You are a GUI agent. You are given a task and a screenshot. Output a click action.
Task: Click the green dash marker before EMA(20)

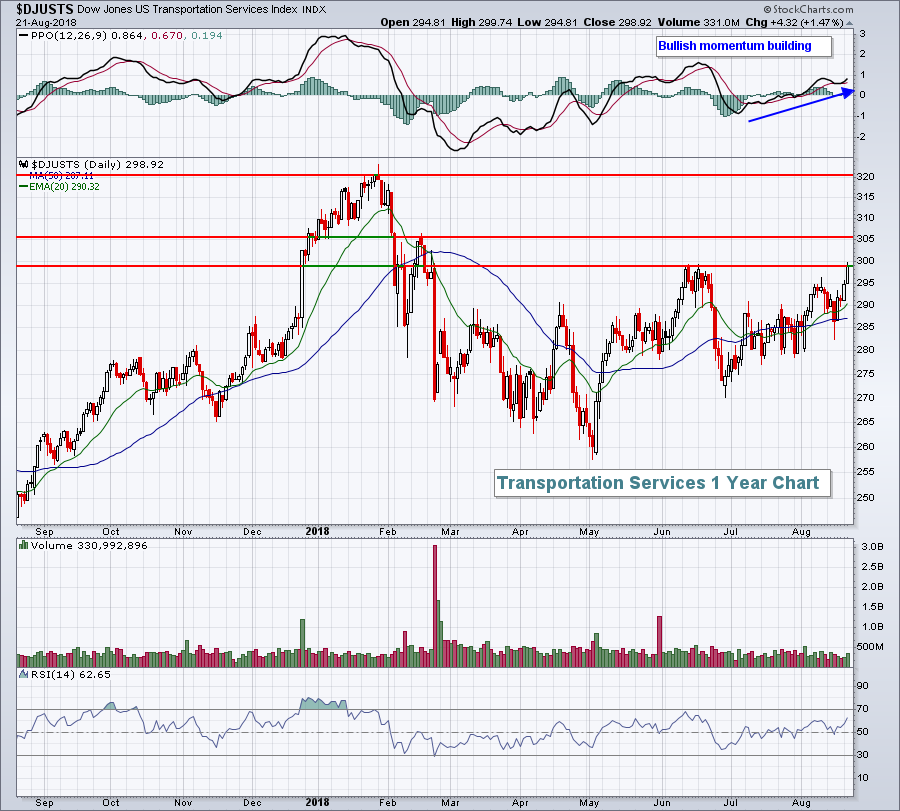click(24, 187)
